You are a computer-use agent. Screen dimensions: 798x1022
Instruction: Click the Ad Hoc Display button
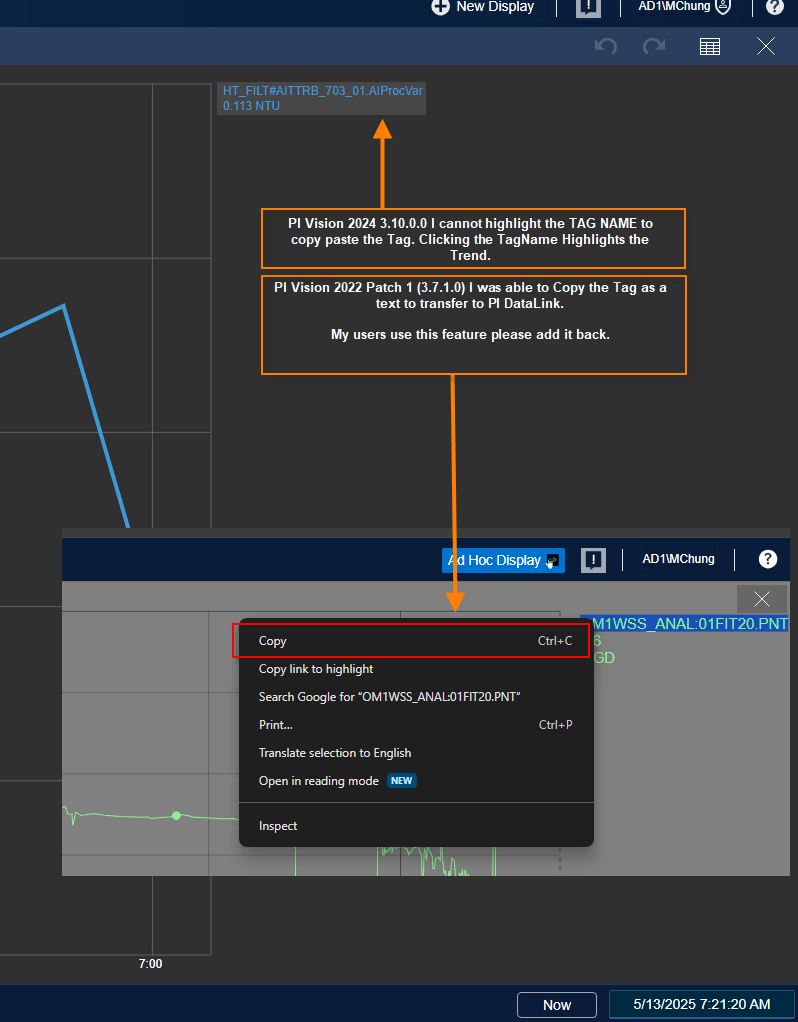(x=503, y=560)
